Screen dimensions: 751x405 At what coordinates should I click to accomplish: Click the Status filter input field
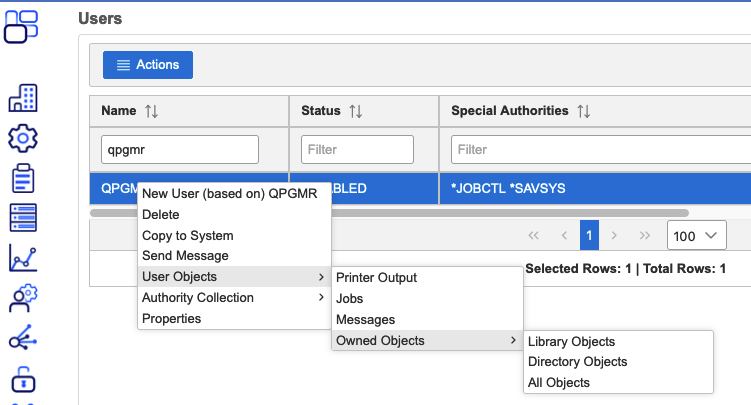point(357,150)
